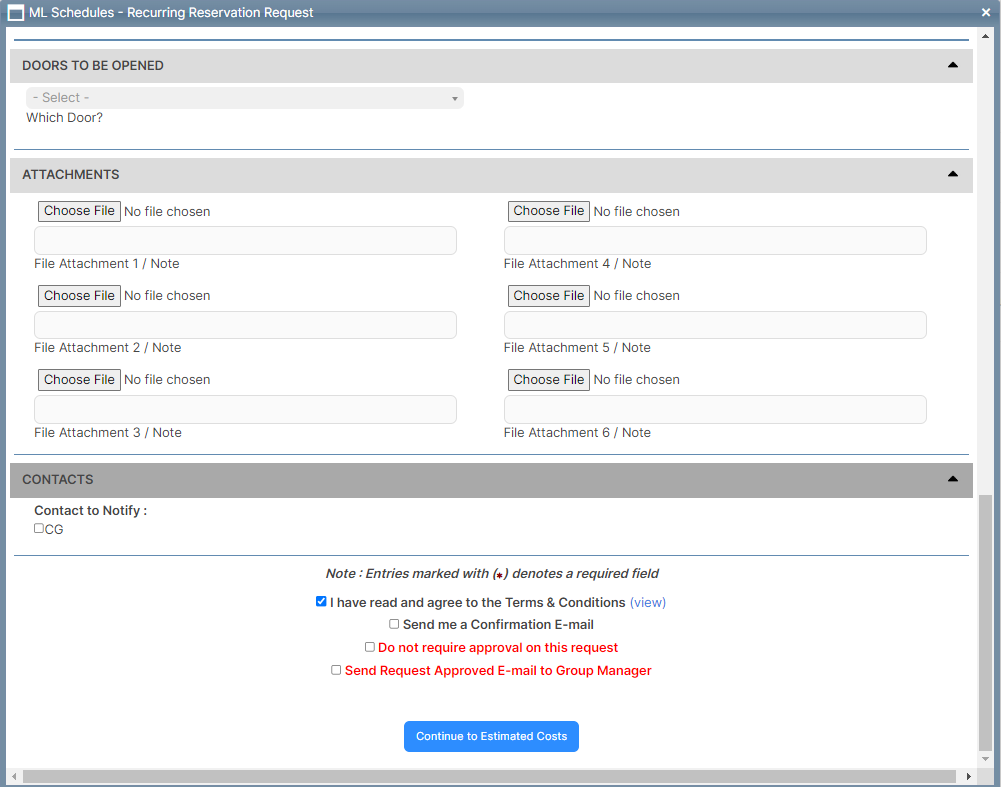The width and height of the screenshot is (1001, 787).
Task: Click the vertical scrollbar down arrow
Action: (986, 759)
